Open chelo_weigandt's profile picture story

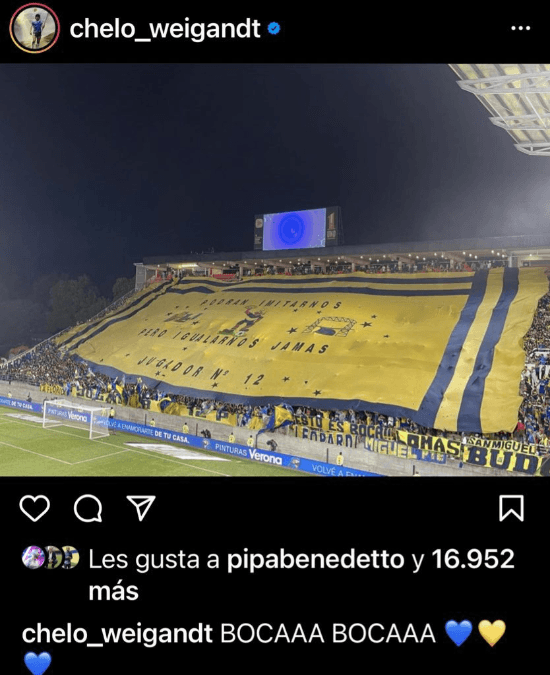click(34, 28)
